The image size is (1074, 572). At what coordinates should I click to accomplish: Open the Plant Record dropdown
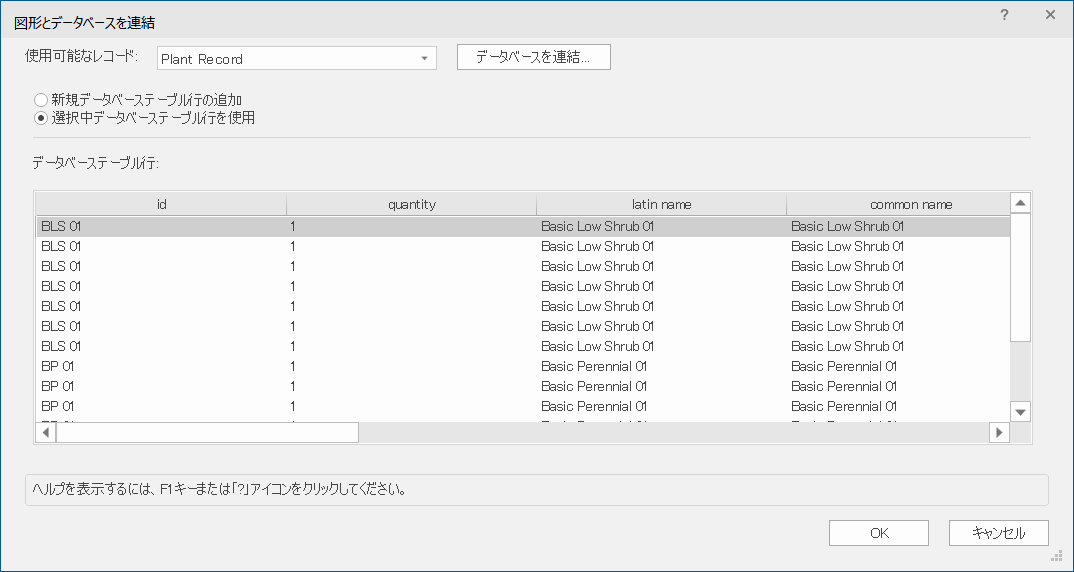[296, 59]
